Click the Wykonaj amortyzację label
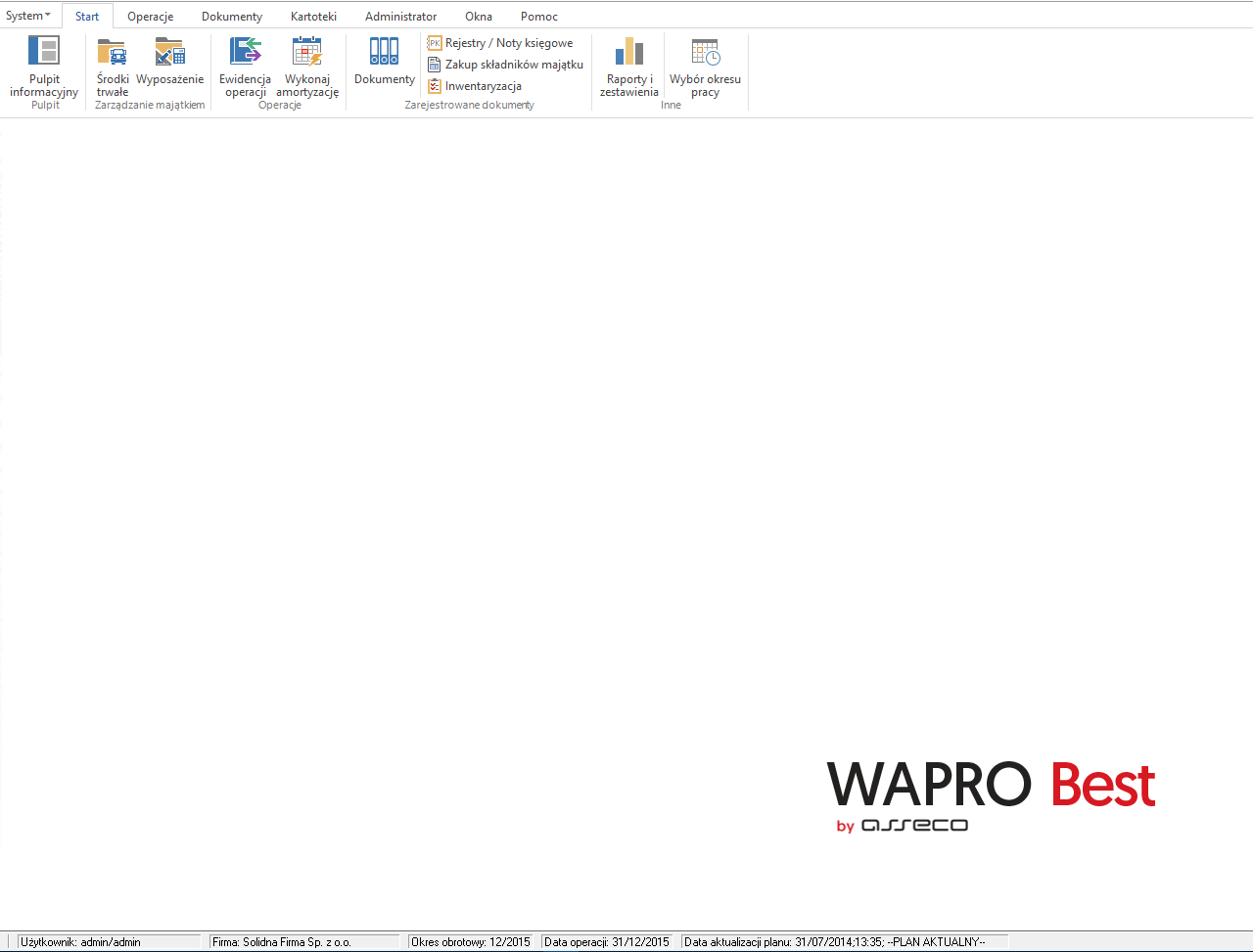Image resolution: width=1253 pixels, height=952 pixels. point(307,86)
